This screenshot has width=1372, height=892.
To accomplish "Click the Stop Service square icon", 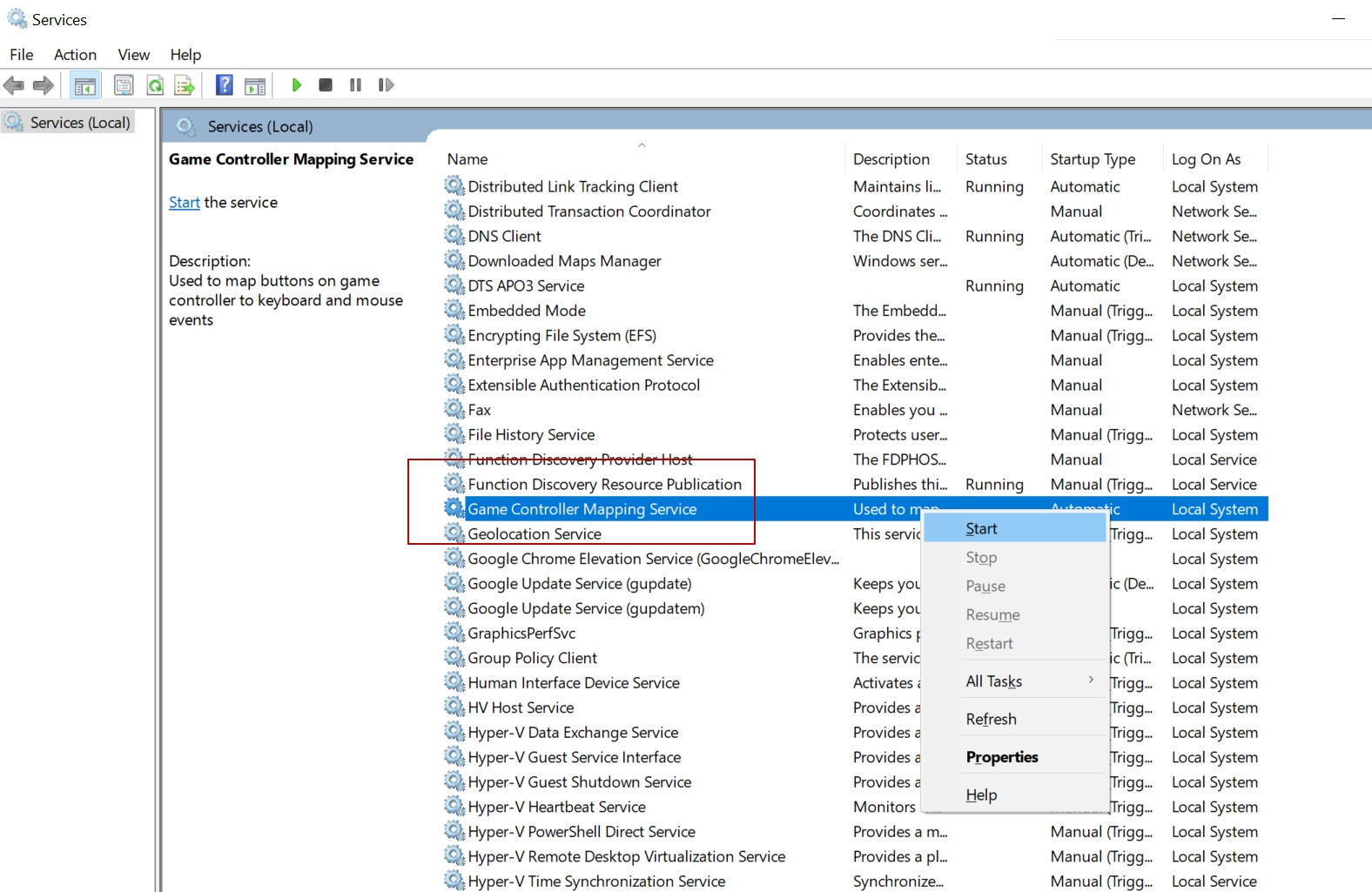I will (326, 85).
